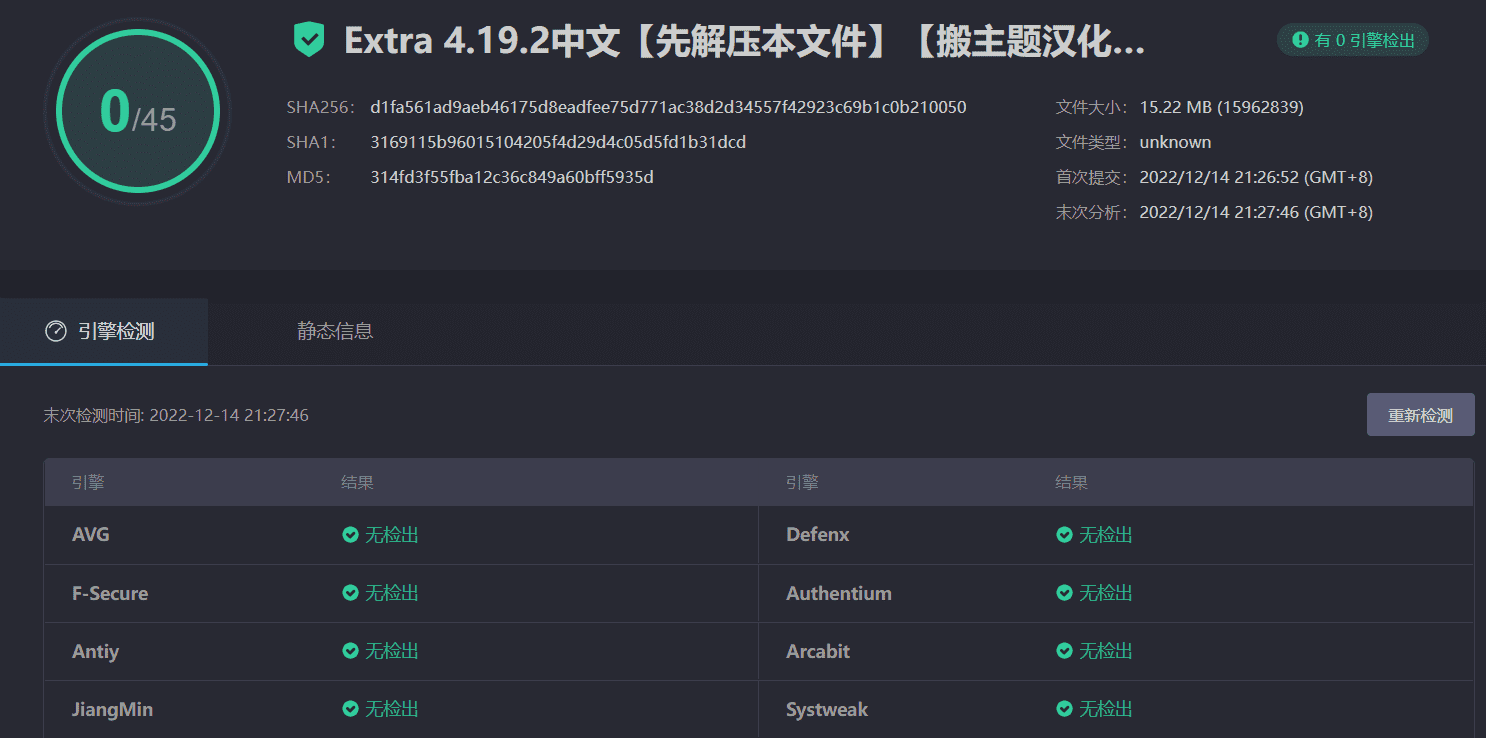Viewport: 1486px width, 738px height.
Task: Click the MD5 label
Action: tap(308, 177)
